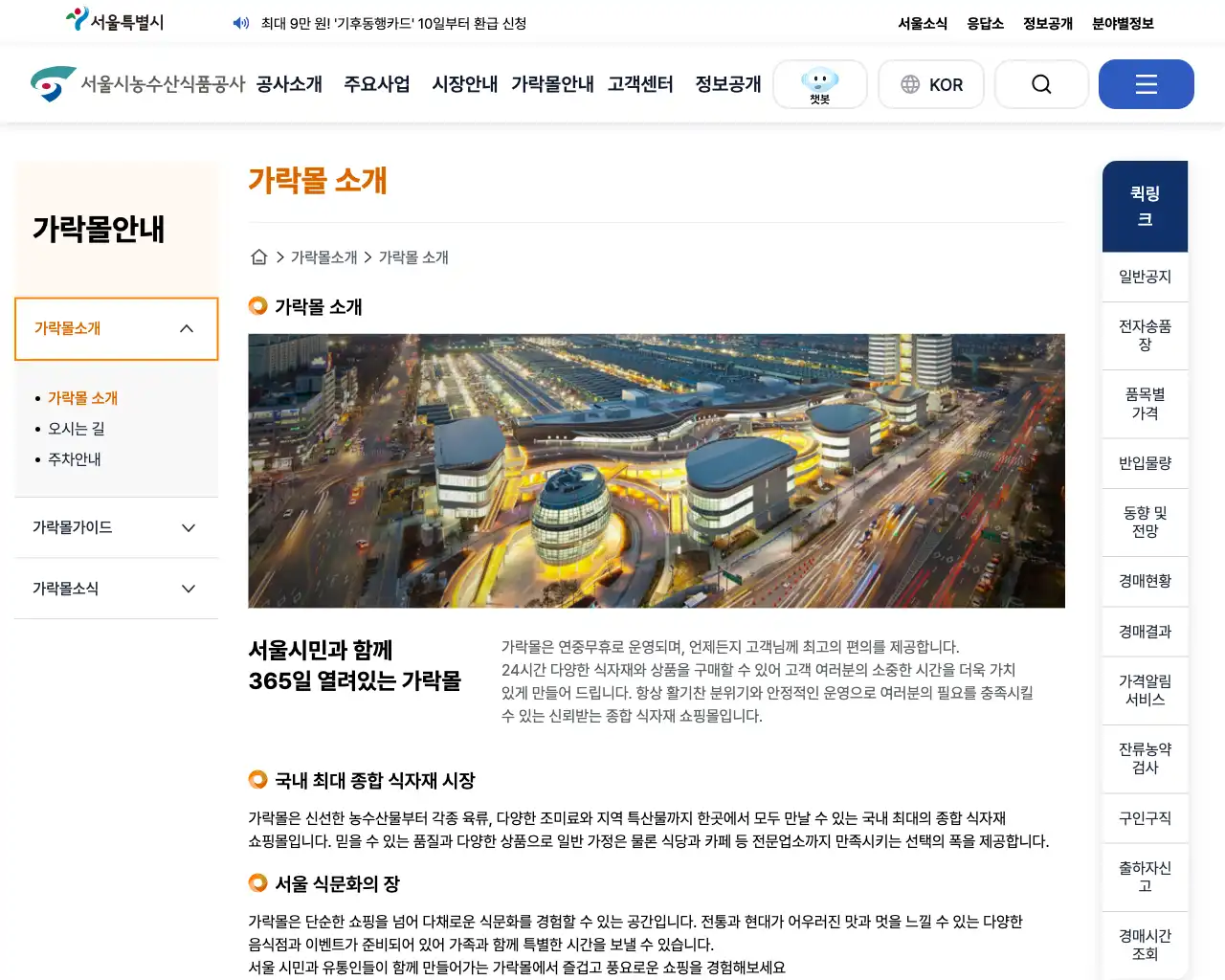Screen dimensions: 1225x980
Task: Open 일반공지 quick link
Action: [1145, 277]
